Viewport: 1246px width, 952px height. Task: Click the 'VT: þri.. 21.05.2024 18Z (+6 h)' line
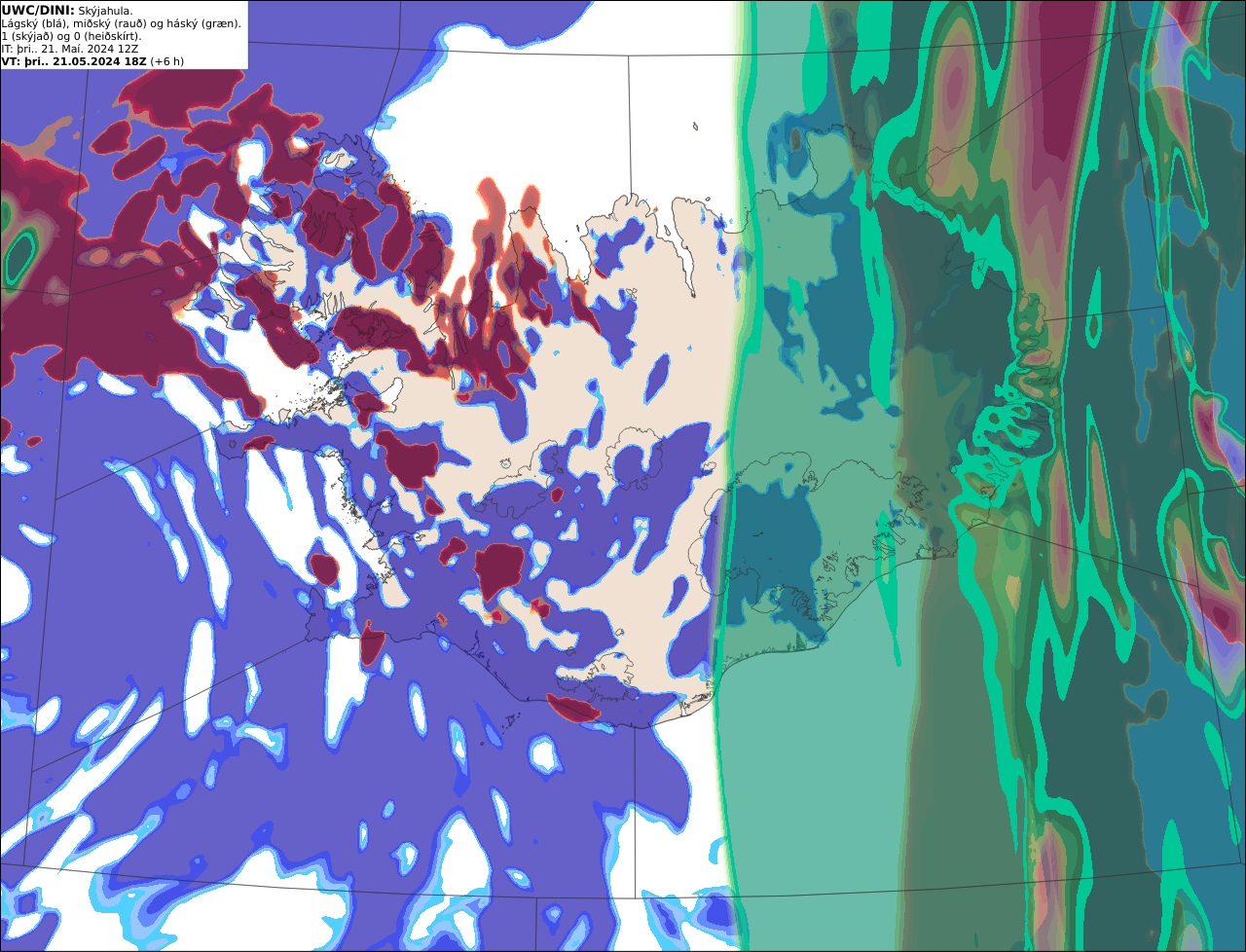(92, 60)
